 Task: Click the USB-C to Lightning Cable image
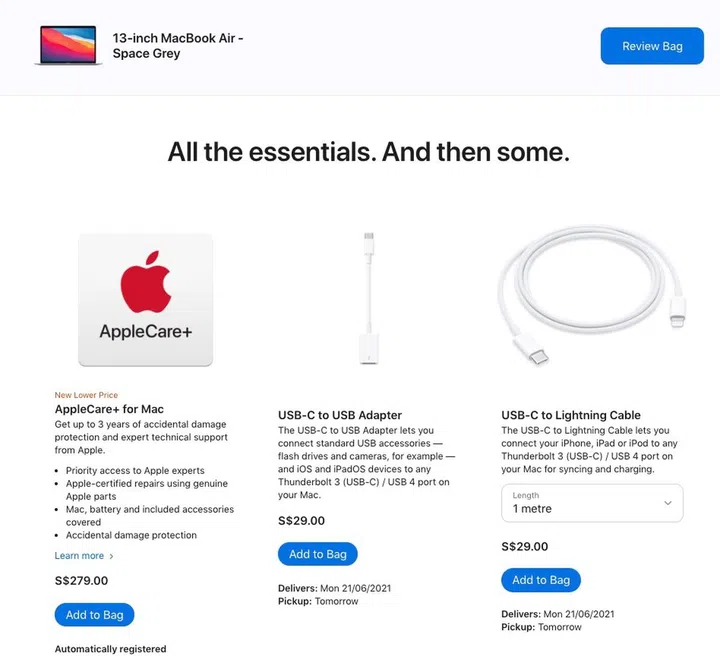coord(592,299)
